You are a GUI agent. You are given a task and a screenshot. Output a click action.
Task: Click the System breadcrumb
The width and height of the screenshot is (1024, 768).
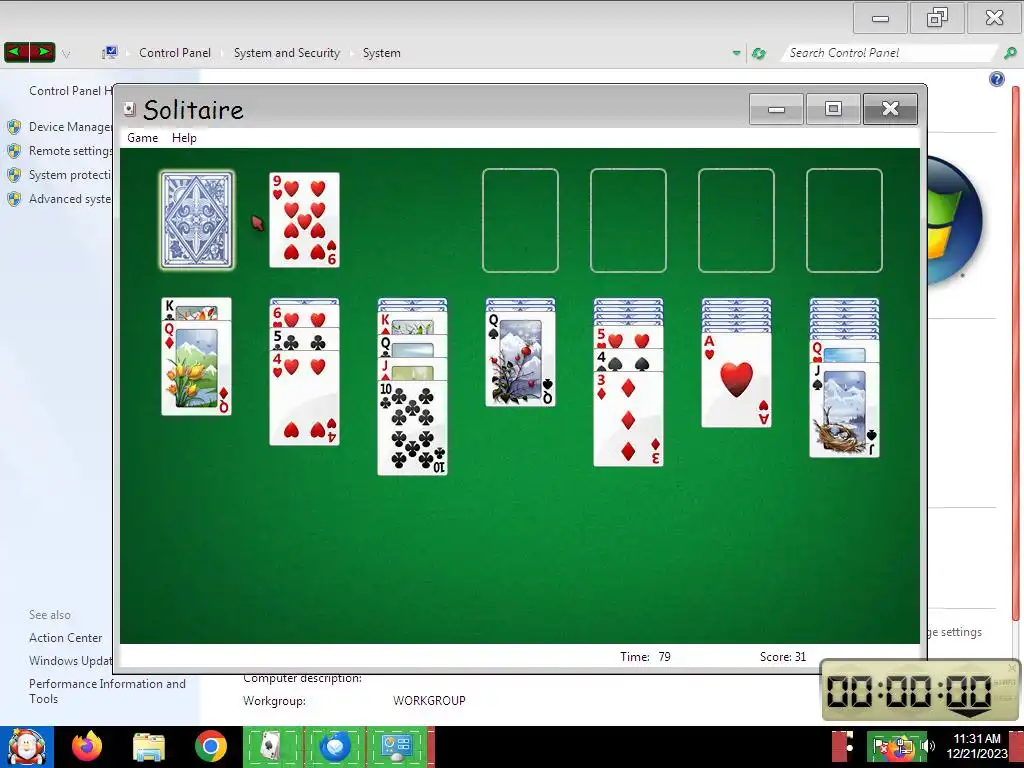(x=381, y=53)
